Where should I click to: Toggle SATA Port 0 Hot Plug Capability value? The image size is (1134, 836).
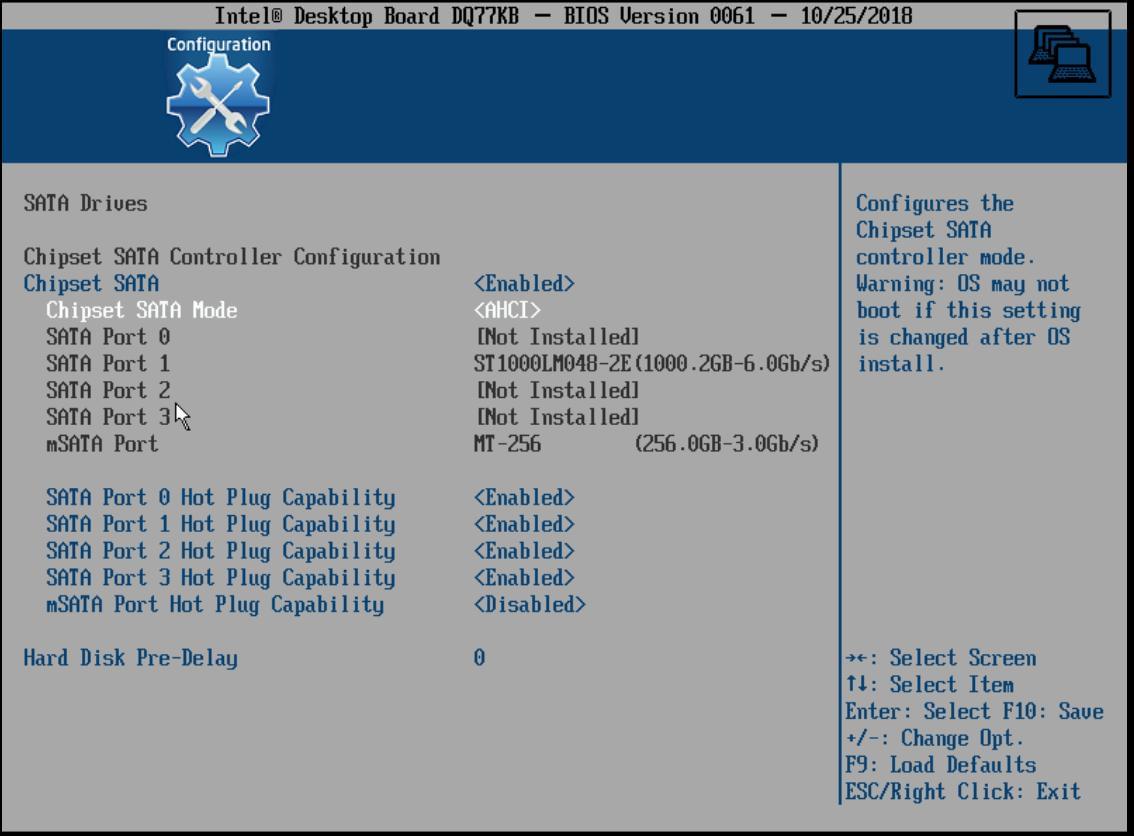pyautogui.click(x=524, y=498)
